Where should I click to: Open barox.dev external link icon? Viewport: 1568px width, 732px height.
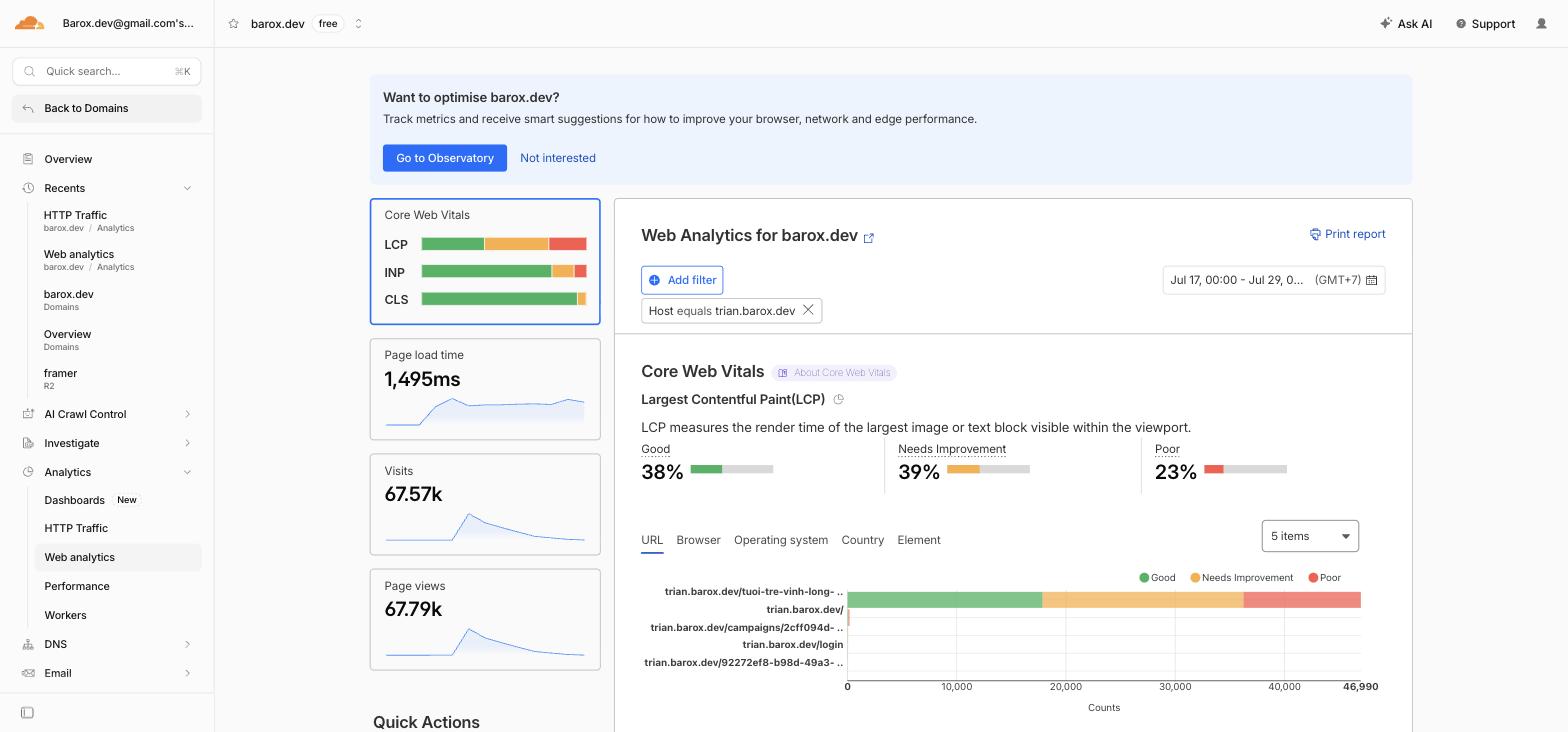pyautogui.click(x=869, y=238)
